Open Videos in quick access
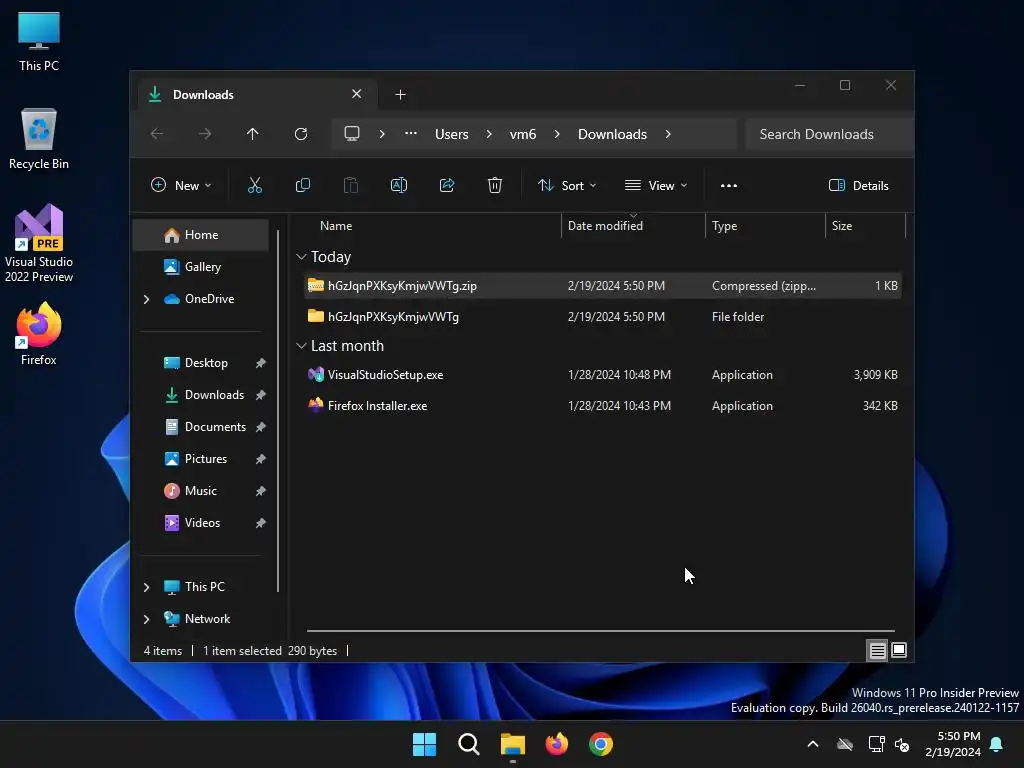 (x=200, y=523)
